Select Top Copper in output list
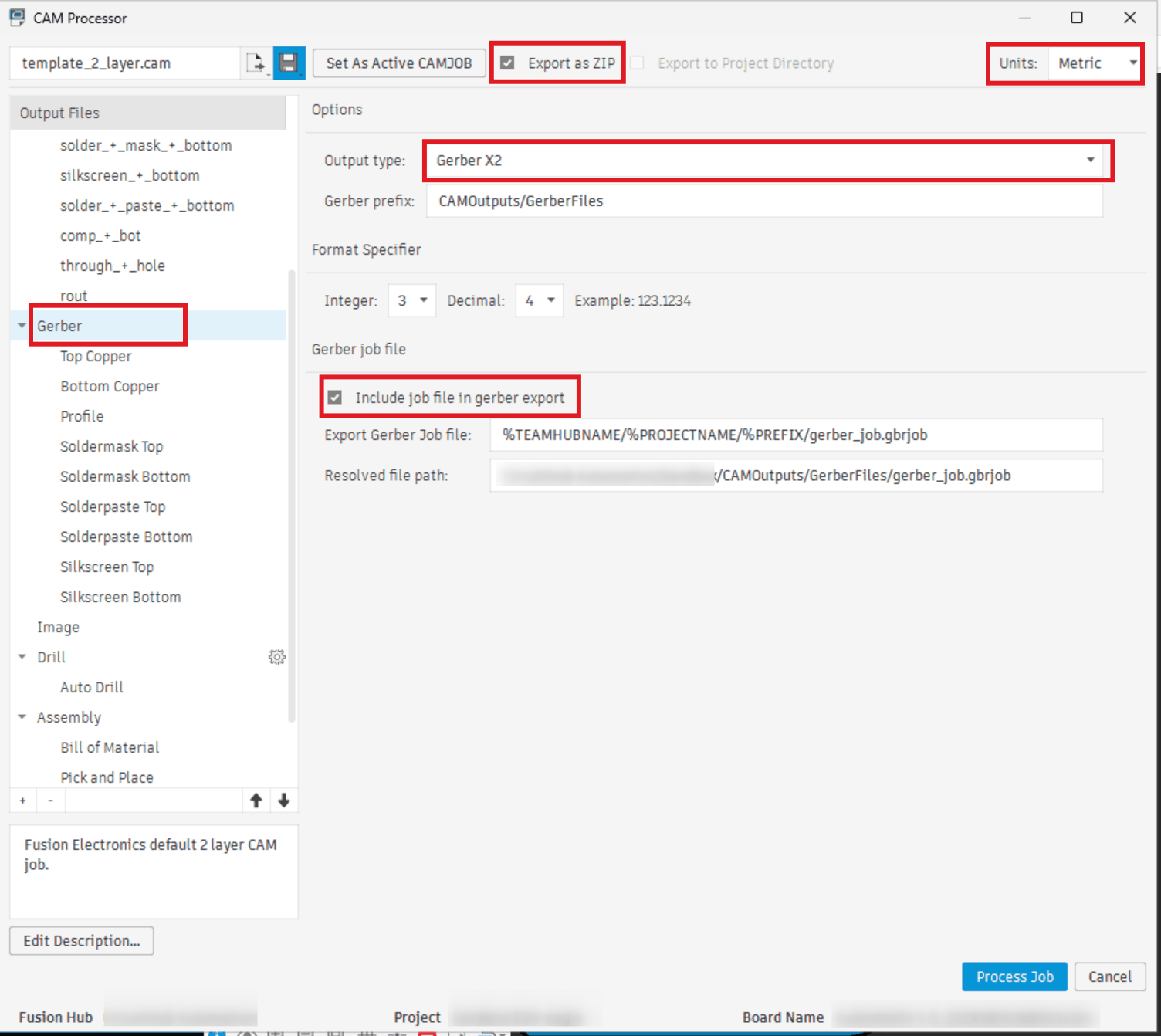The image size is (1161, 1036). pyautogui.click(x=96, y=356)
